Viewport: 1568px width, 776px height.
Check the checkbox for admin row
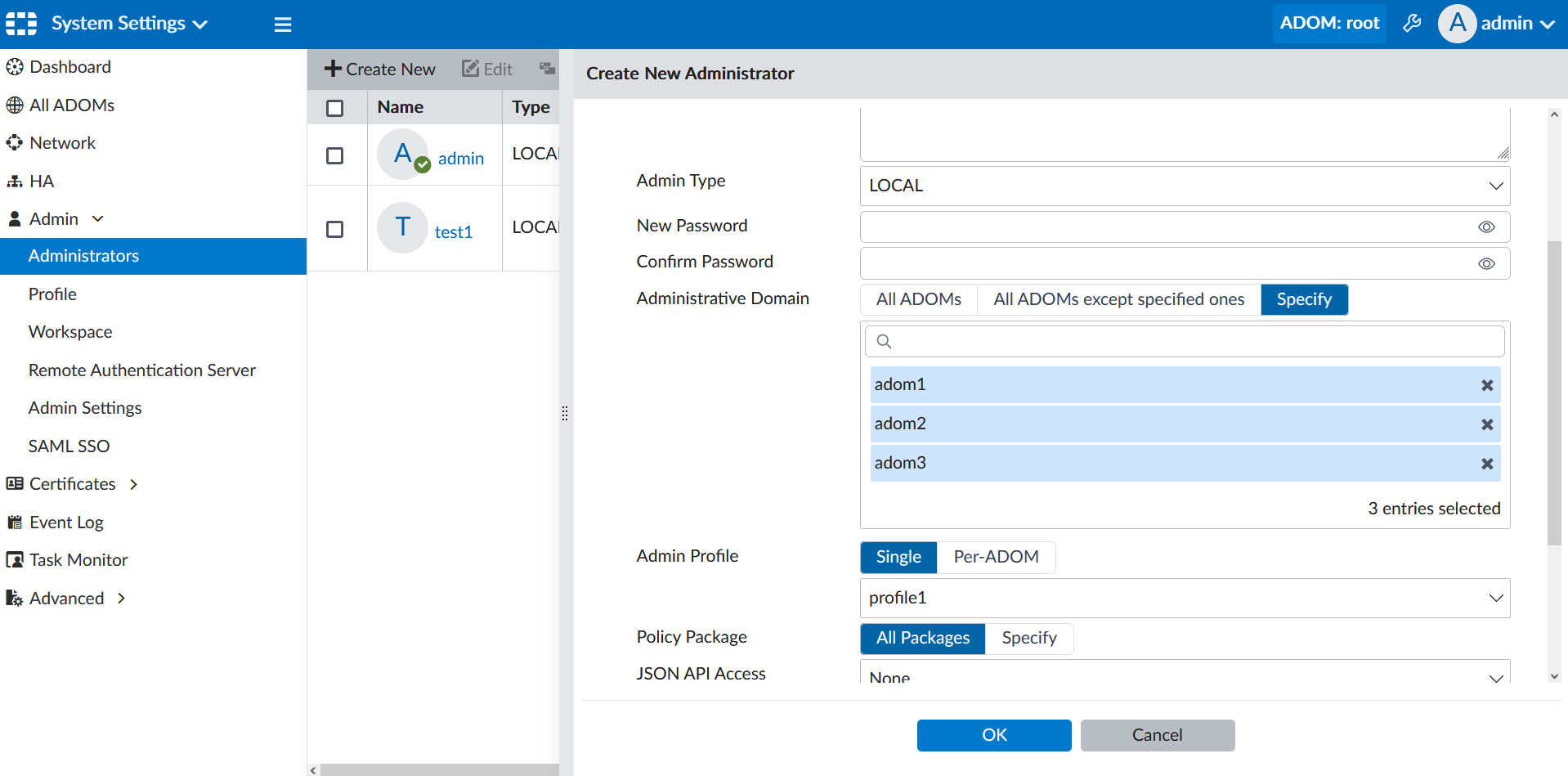[x=335, y=155]
